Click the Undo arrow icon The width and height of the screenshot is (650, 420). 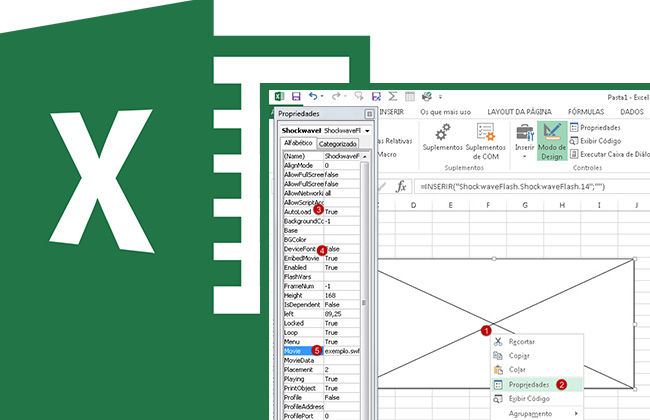click(313, 96)
